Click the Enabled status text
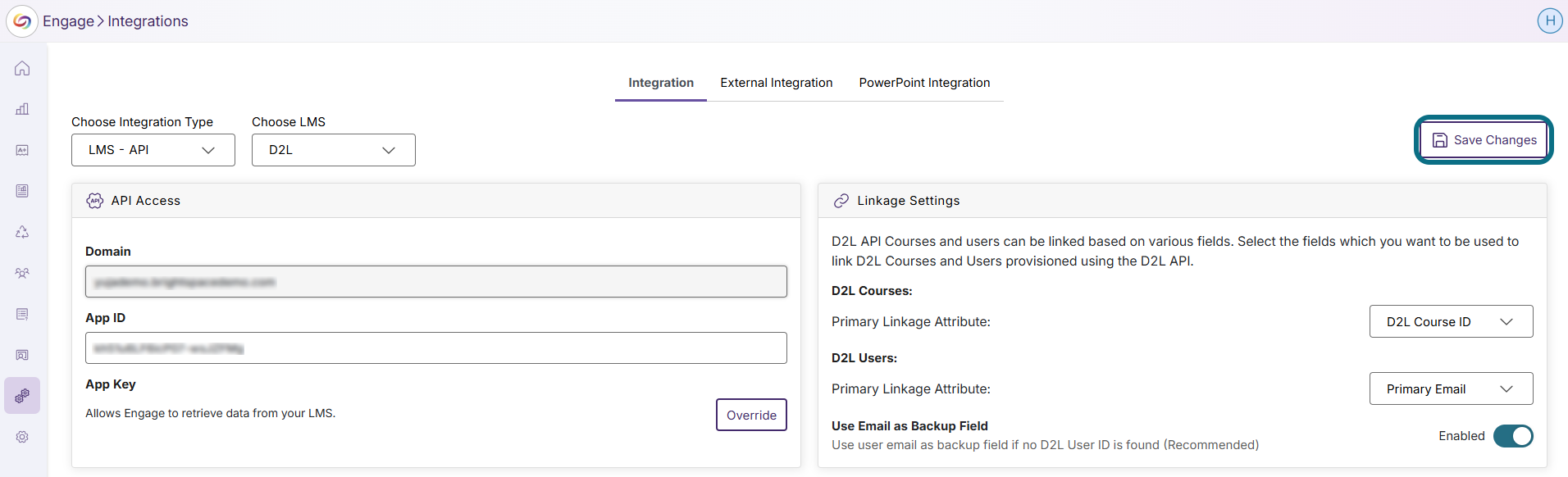This screenshot has height=477, width=1568. point(1461,436)
